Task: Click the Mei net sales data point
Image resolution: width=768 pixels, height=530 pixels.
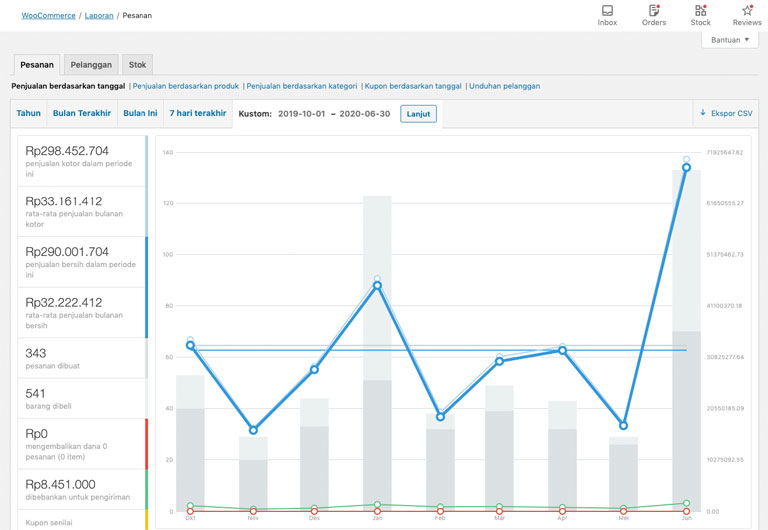Action: 624,426
